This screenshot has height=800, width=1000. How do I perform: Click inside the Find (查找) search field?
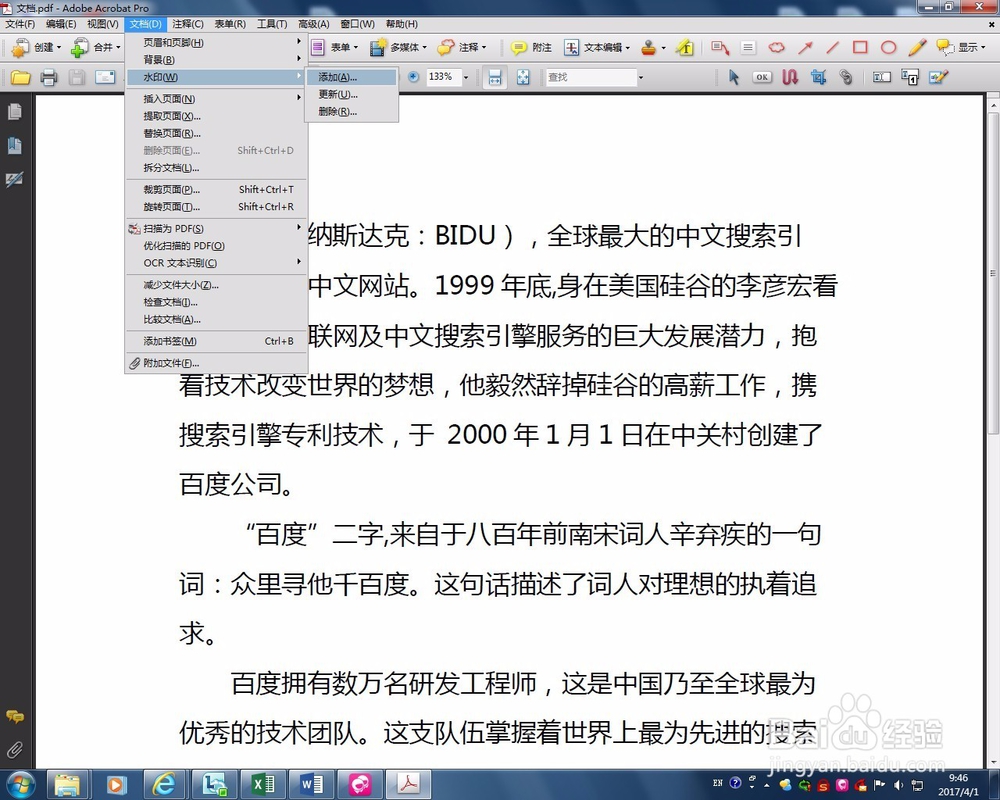(591, 77)
